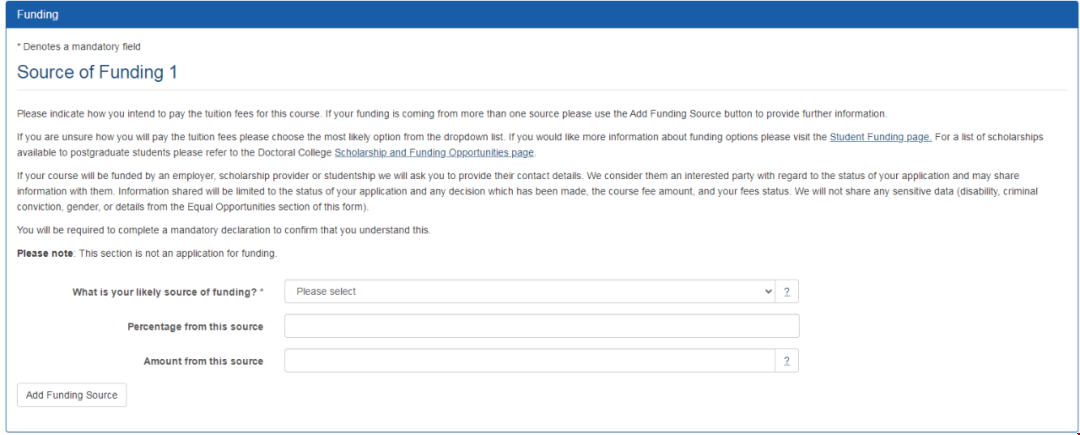Click the "Amount from this source" label
The width and height of the screenshot is (1080, 435).
point(203,361)
